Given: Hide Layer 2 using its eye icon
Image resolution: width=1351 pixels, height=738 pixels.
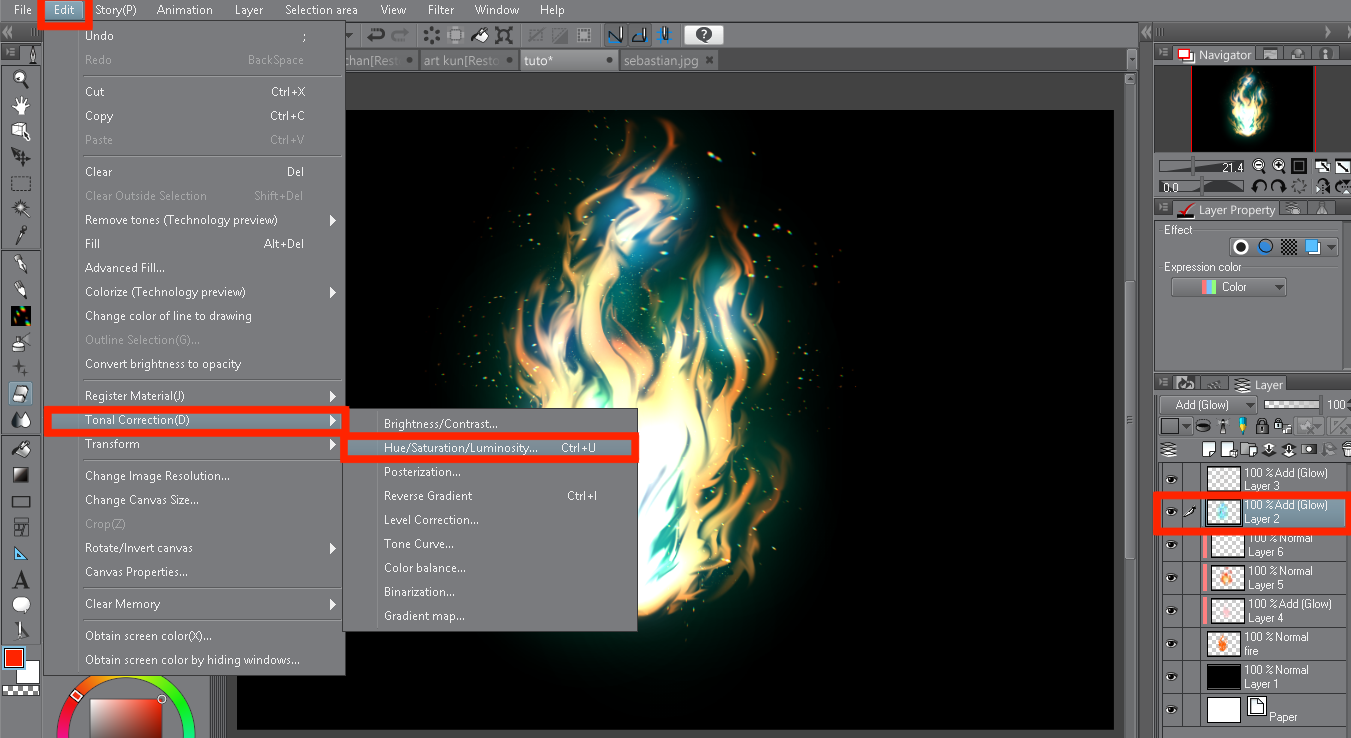Looking at the screenshot, I should pos(1170,512).
